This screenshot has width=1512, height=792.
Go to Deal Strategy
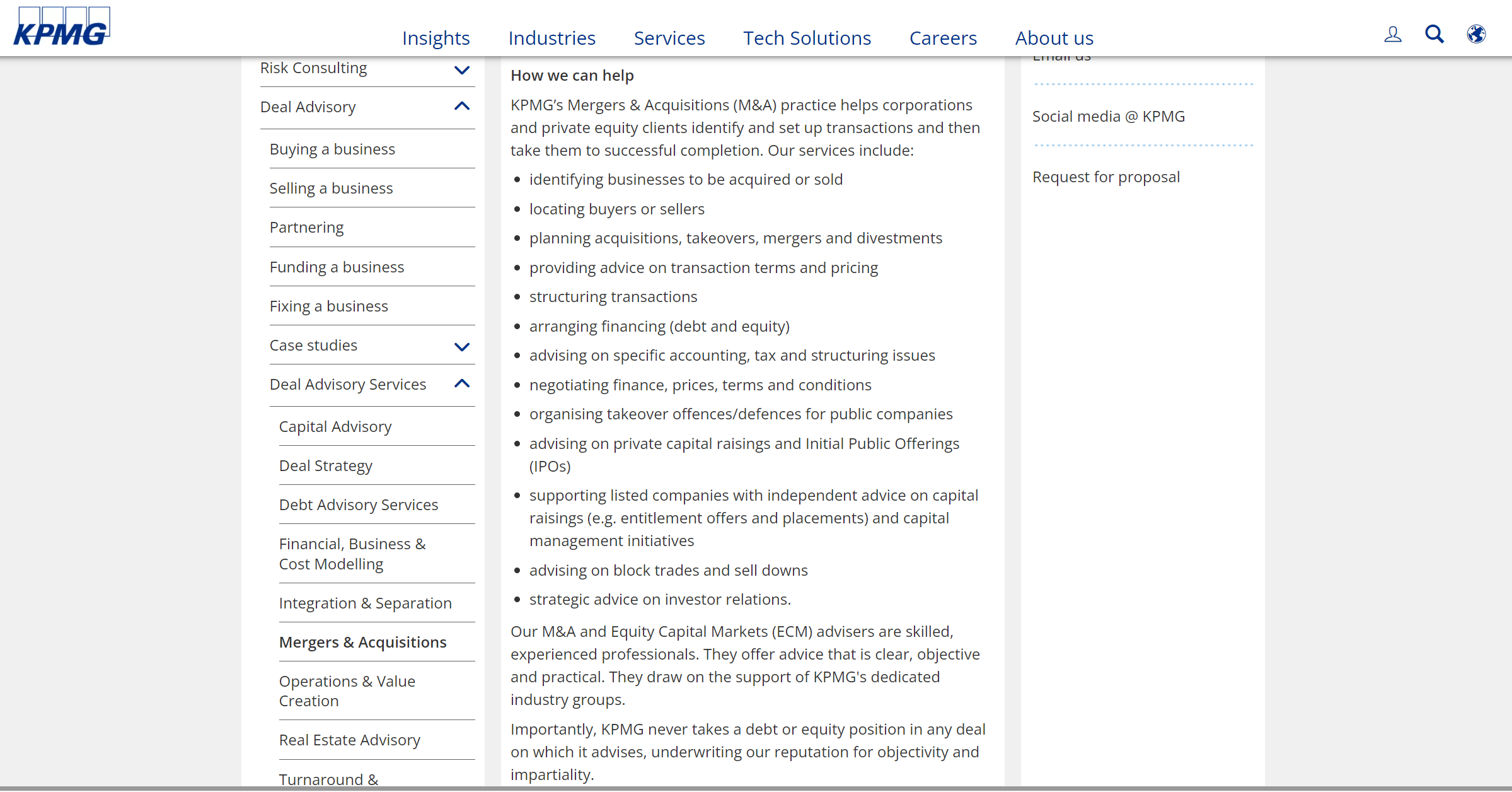tap(326, 466)
